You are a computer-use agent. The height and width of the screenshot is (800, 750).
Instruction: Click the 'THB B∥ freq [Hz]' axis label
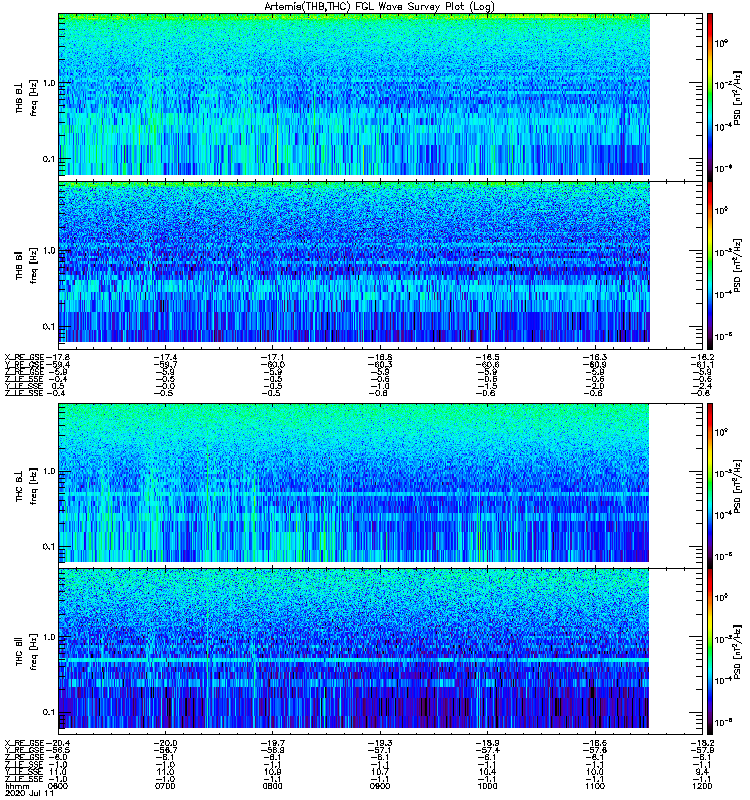[x=27, y=265]
